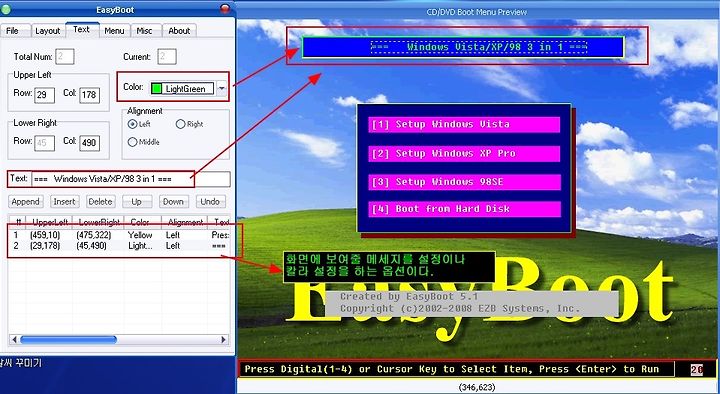Open the Color dropdown arrow
Screen dimensions: 720x394
tap(222, 88)
